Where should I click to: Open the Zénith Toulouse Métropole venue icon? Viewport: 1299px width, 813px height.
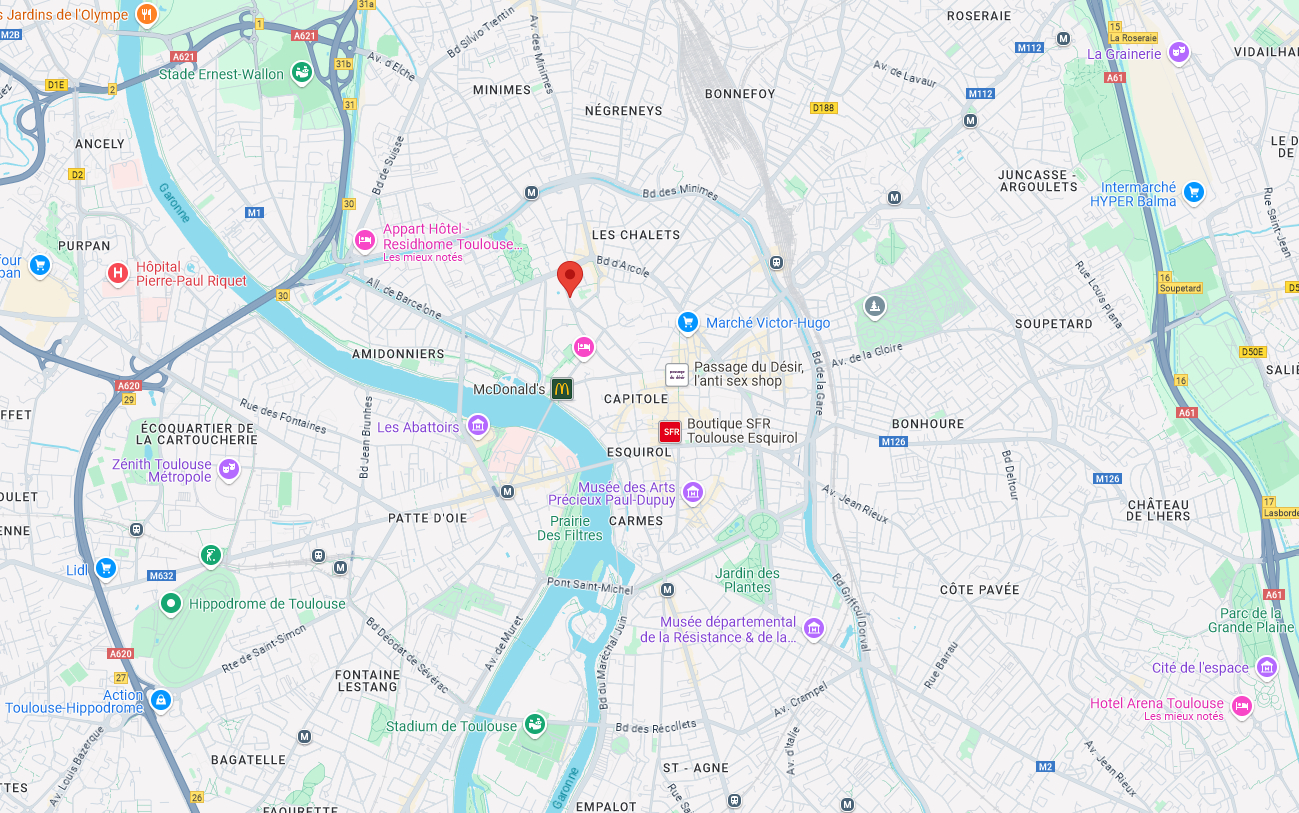pyautogui.click(x=229, y=469)
